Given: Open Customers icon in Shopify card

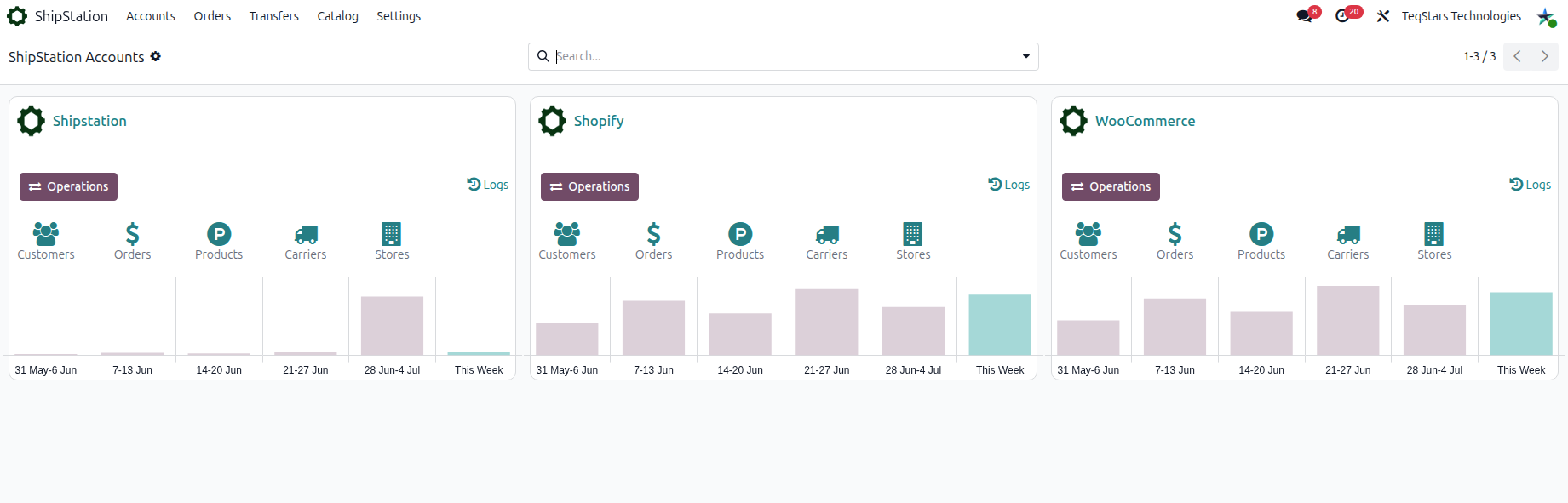Looking at the screenshot, I should tap(567, 233).
